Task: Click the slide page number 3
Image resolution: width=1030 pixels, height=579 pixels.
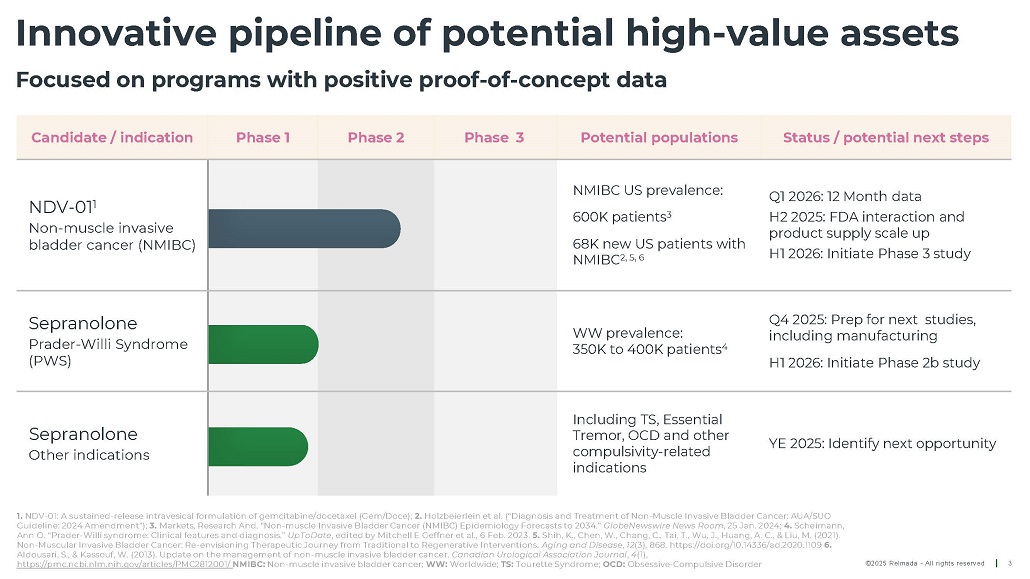Action: [1010, 563]
